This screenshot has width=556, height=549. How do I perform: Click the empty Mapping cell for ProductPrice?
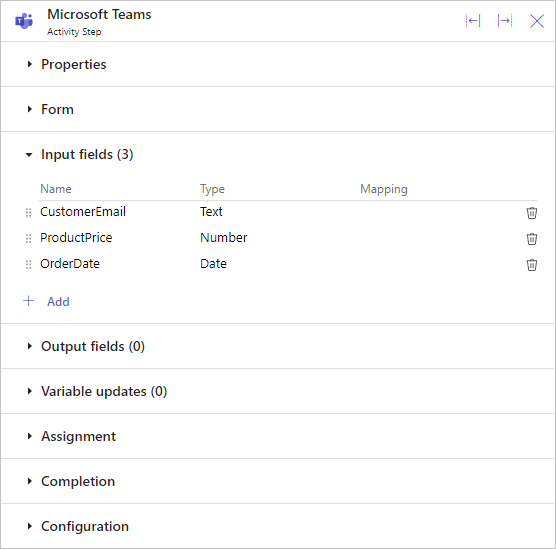(x=440, y=238)
